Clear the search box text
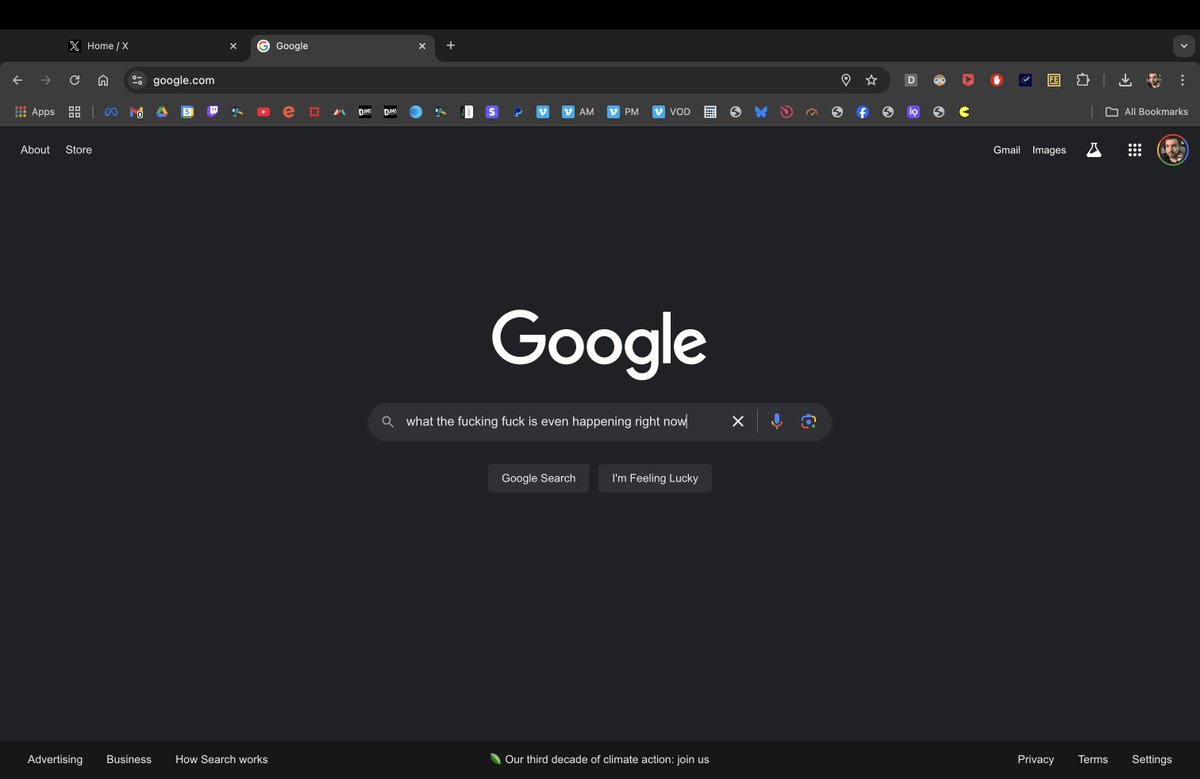The width and height of the screenshot is (1200, 779). 738,422
